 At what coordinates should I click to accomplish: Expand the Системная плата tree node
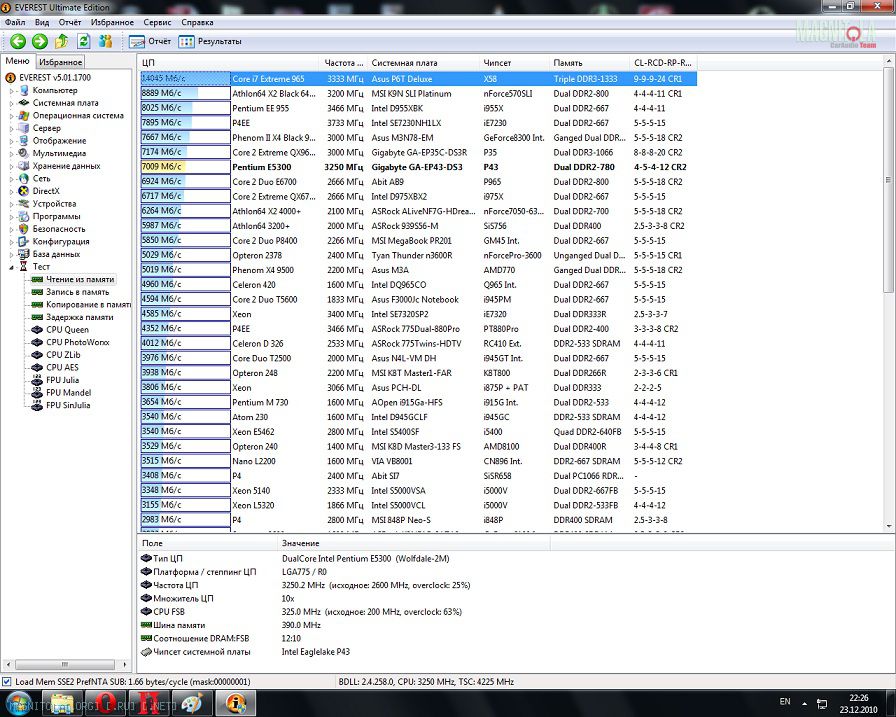pos(11,103)
